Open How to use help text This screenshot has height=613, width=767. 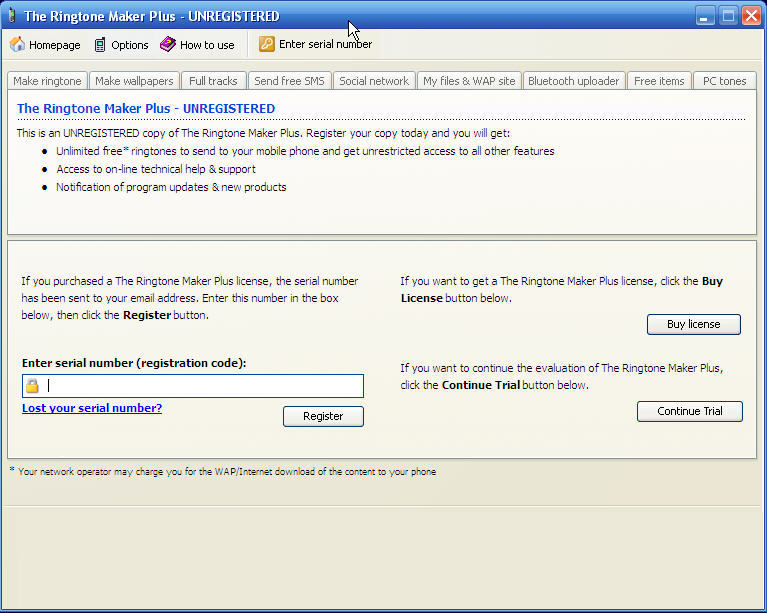[x=207, y=45]
